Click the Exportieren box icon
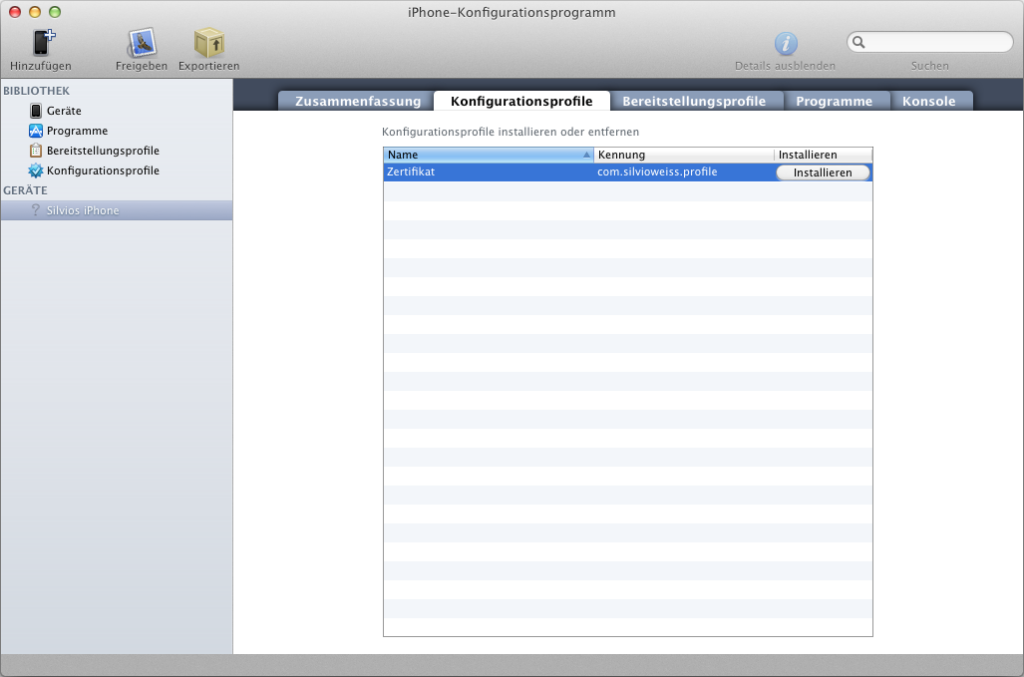This screenshot has height=677, width=1024. [209, 42]
